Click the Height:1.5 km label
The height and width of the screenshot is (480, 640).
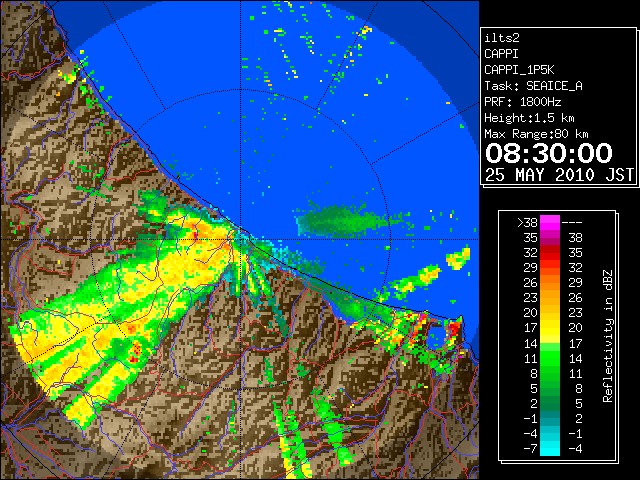tap(529, 118)
